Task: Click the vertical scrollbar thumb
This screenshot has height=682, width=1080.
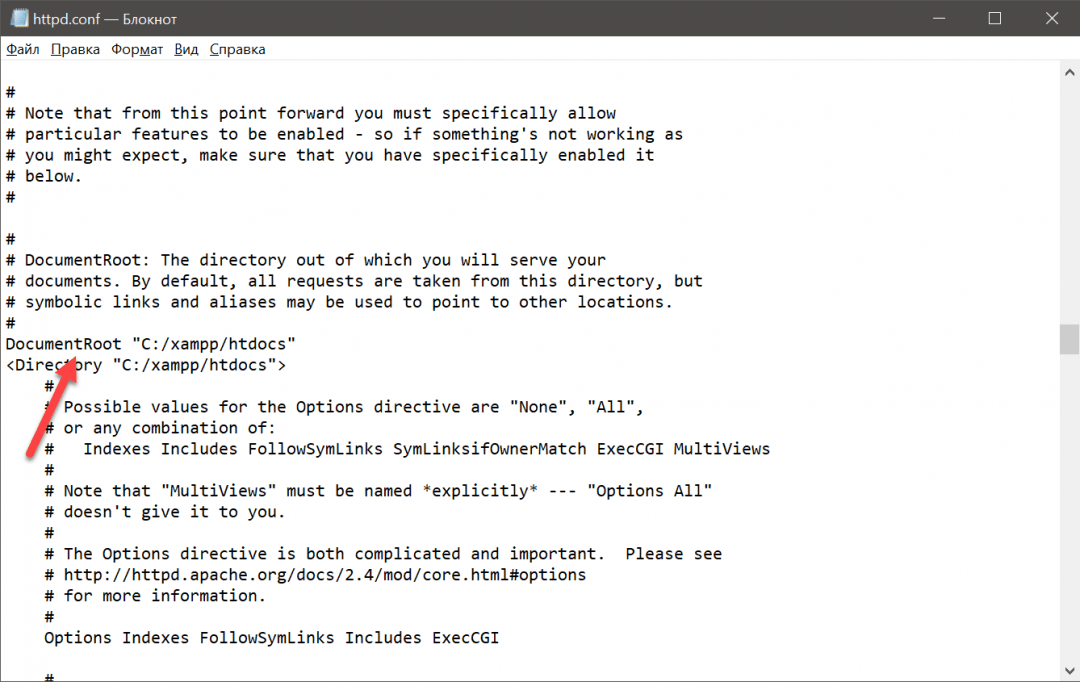Action: (1069, 340)
